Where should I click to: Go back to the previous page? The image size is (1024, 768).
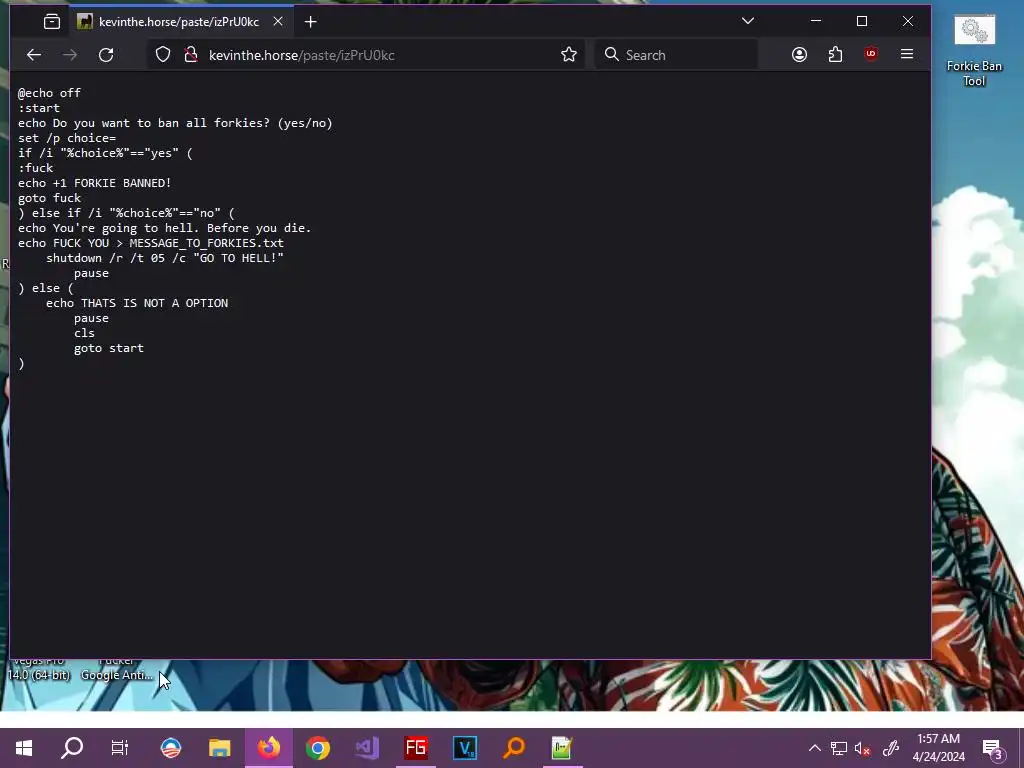[x=34, y=55]
